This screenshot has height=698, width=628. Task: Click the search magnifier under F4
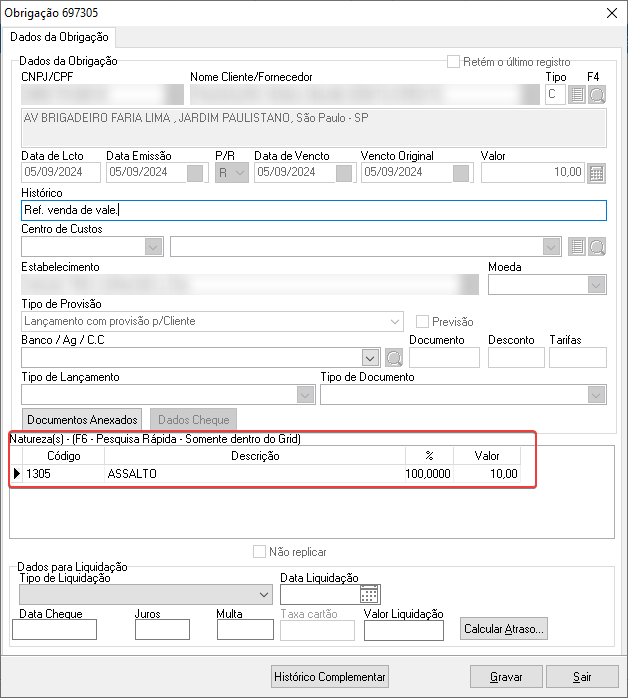pos(597,95)
